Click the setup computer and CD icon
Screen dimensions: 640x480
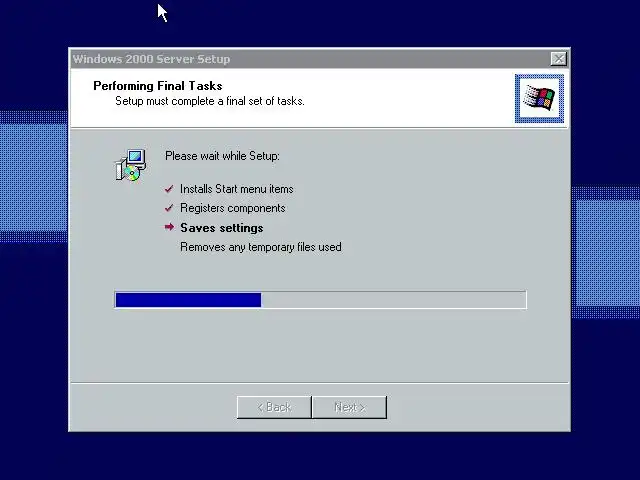[x=130, y=165]
